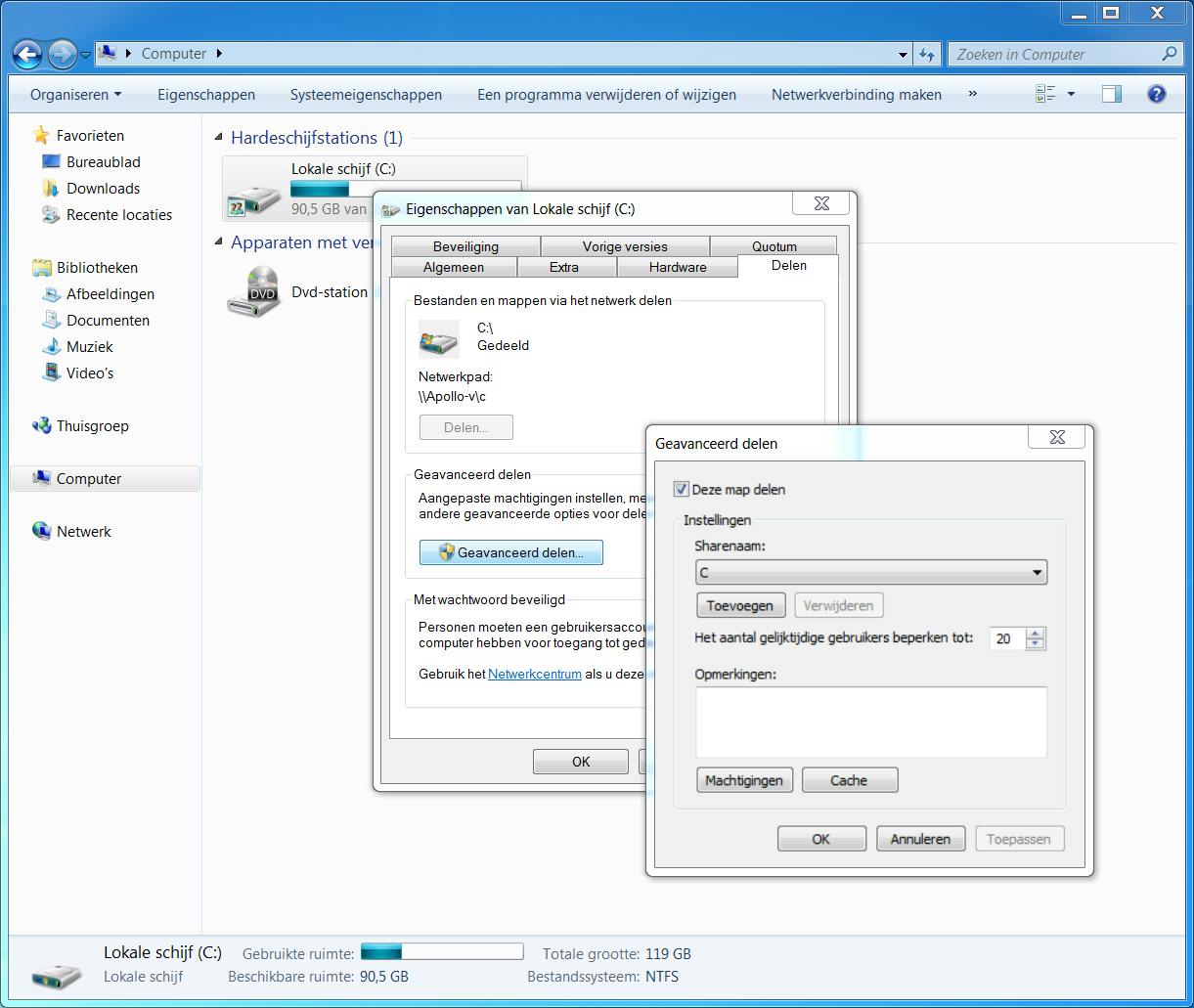
Task: Switch to the Algemeen tab
Action: coord(454,267)
